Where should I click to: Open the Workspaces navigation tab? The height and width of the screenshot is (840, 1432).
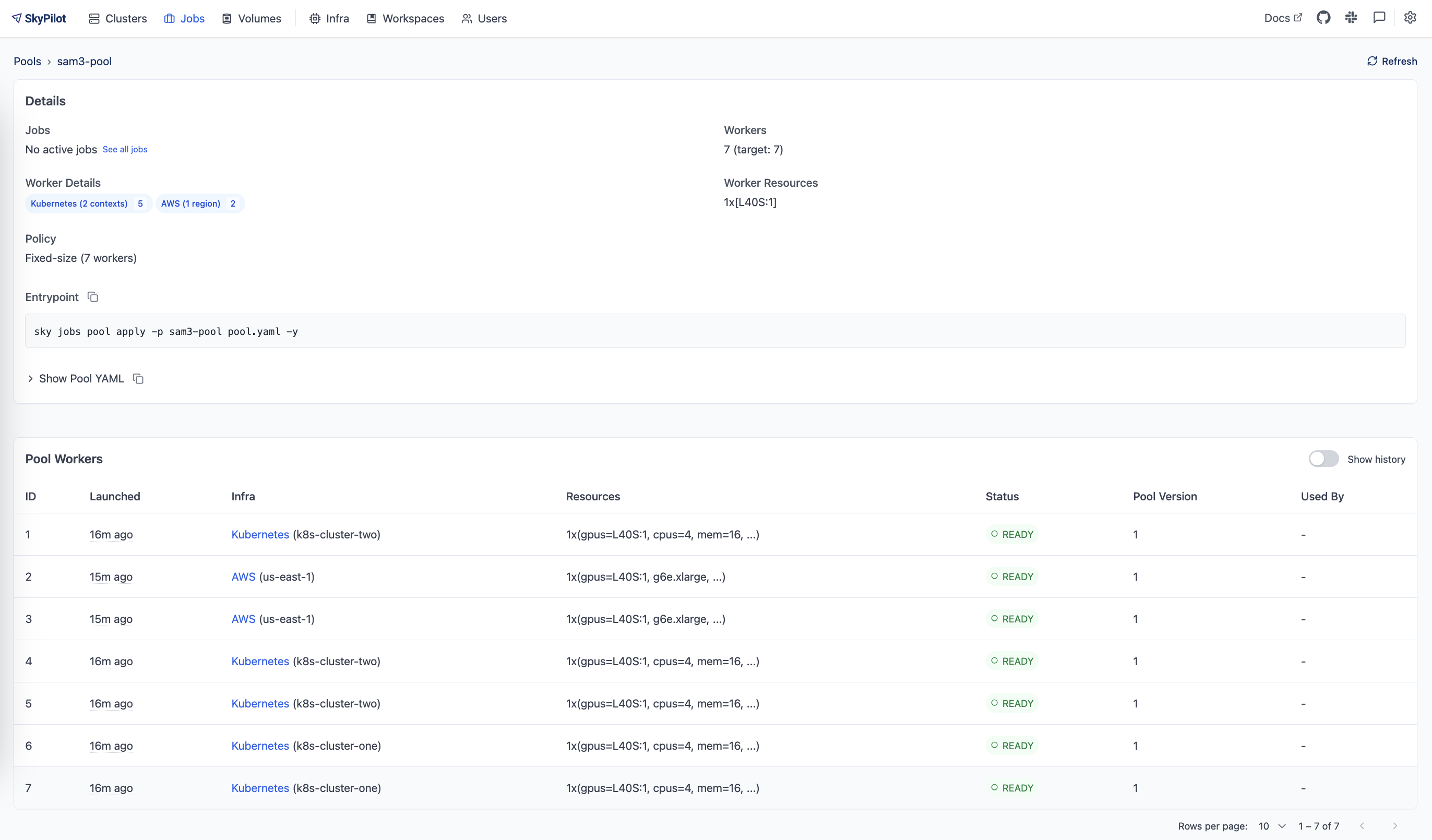(x=404, y=18)
